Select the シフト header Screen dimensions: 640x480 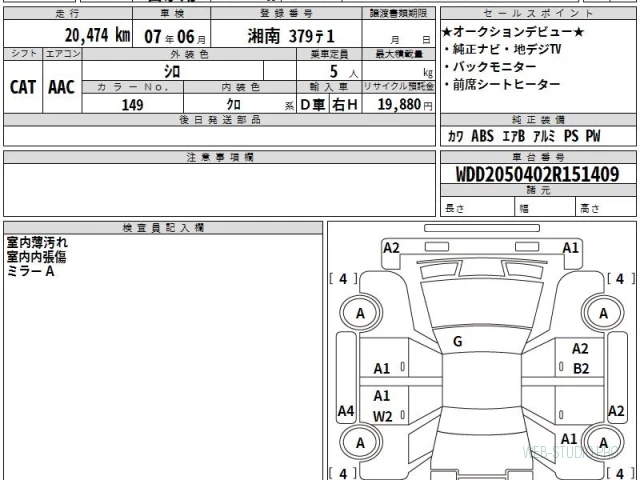click(23, 54)
